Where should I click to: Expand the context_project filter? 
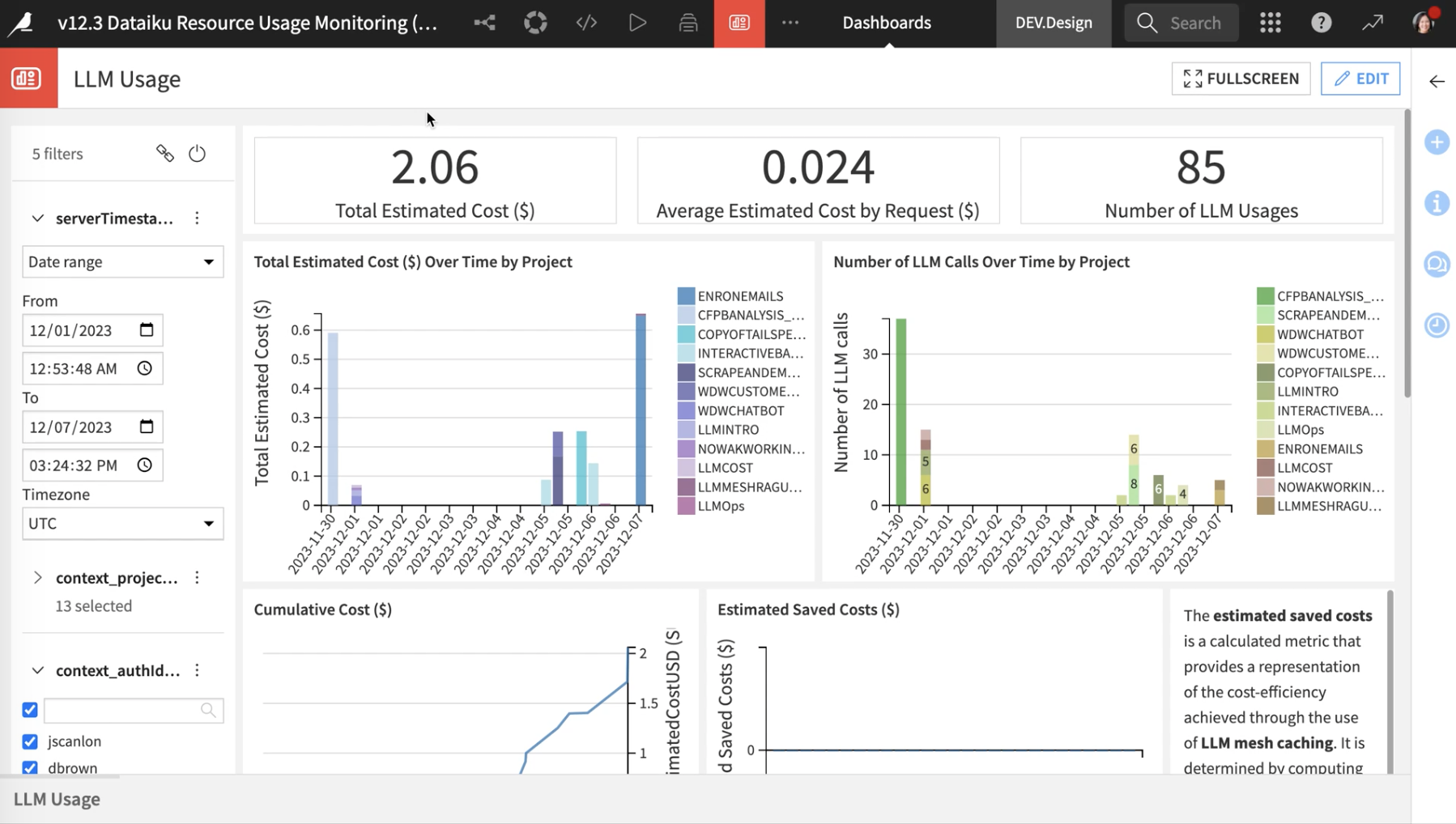[37, 577]
